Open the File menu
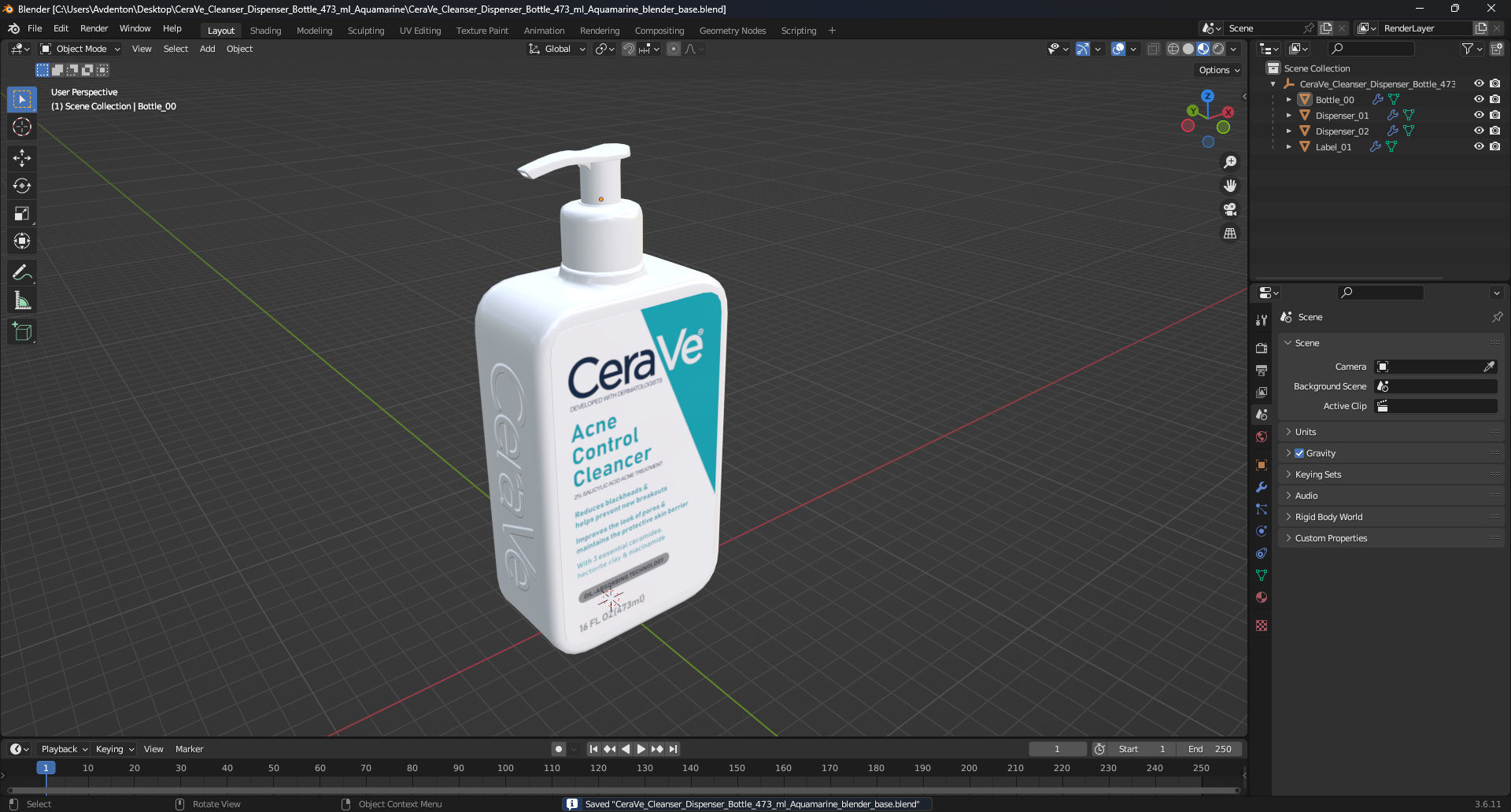Screen dimensions: 1511x812 pos(35,28)
